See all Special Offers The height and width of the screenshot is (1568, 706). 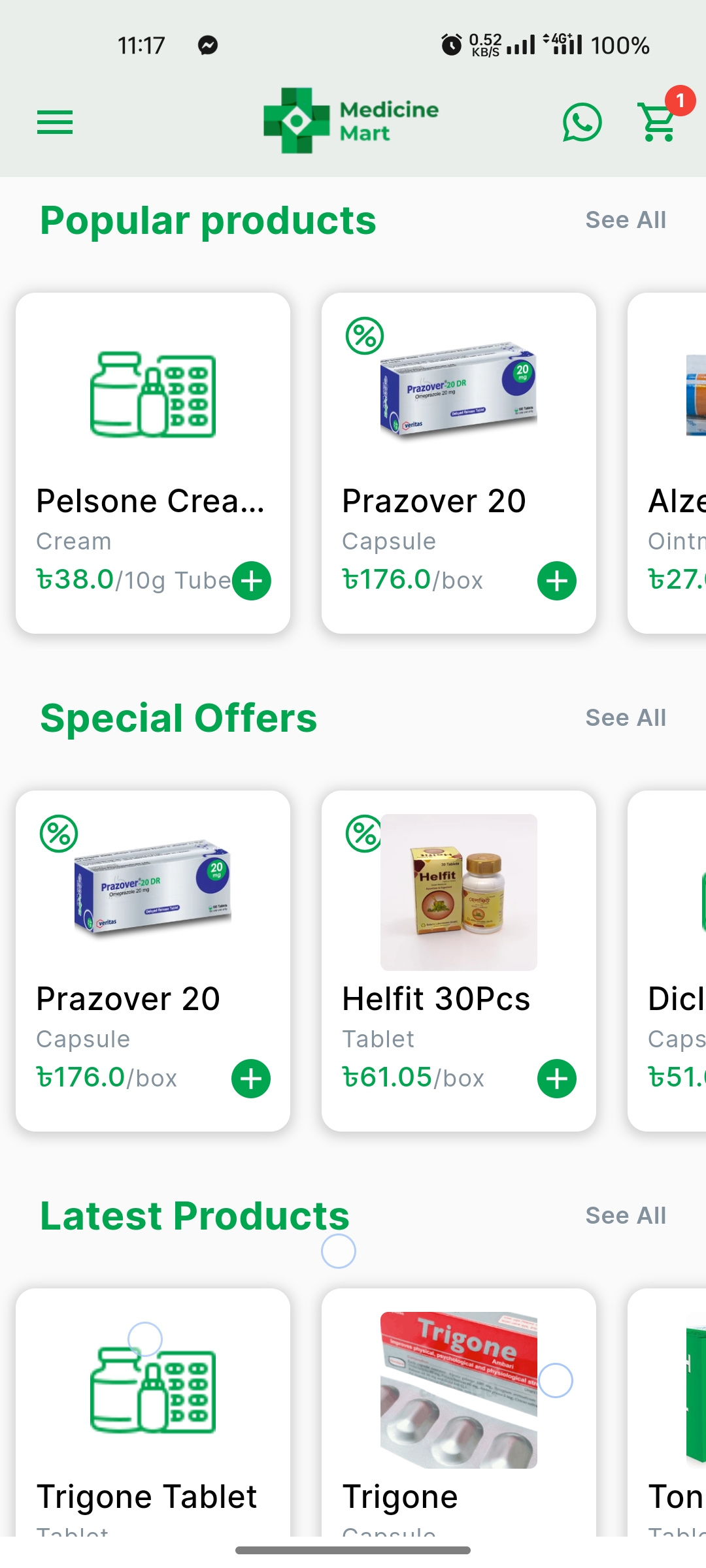pyautogui.click(x=626, y=718)
